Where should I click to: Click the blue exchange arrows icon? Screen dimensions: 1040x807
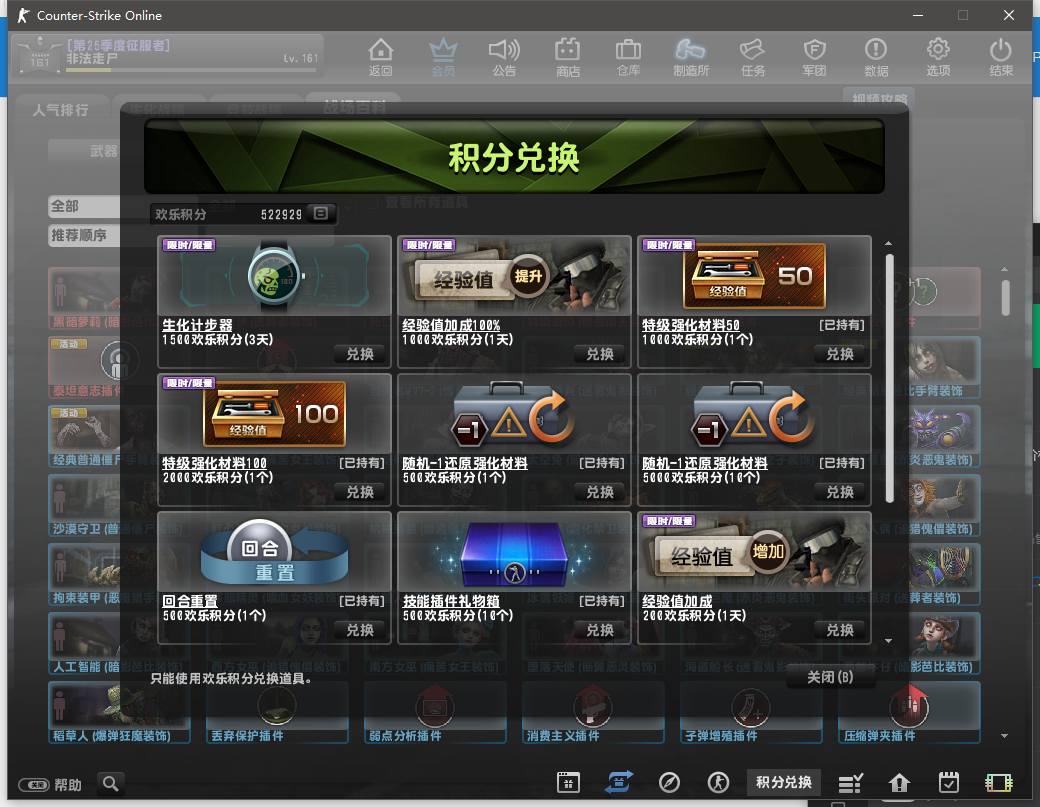click(x=618, y=782)
